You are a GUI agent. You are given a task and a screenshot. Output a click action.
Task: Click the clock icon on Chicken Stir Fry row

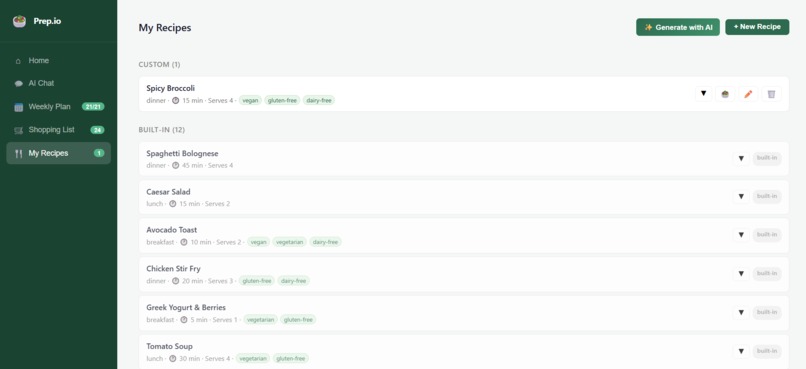tap(175, 281)
